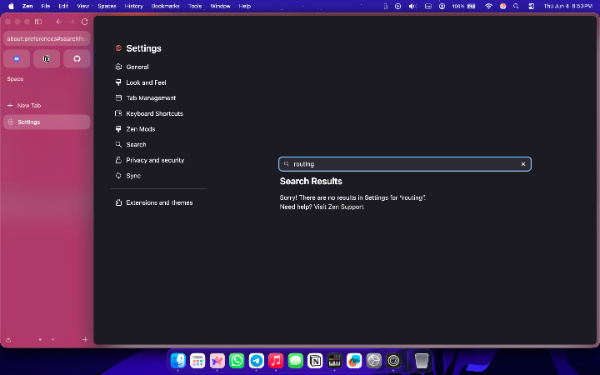
Task: Open Notion from the dock
Action: tap(315, 360)
